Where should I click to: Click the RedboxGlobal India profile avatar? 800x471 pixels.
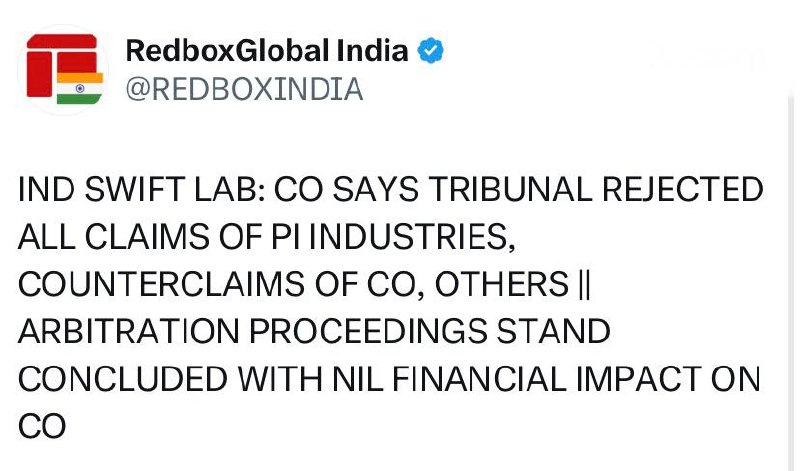(63, 69)
